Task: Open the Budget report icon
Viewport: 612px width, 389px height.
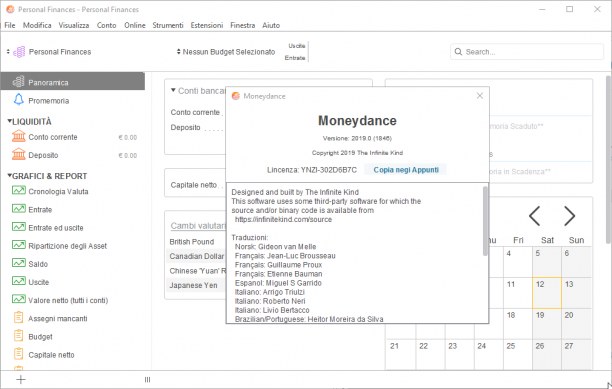Action: tap(18, 336)
